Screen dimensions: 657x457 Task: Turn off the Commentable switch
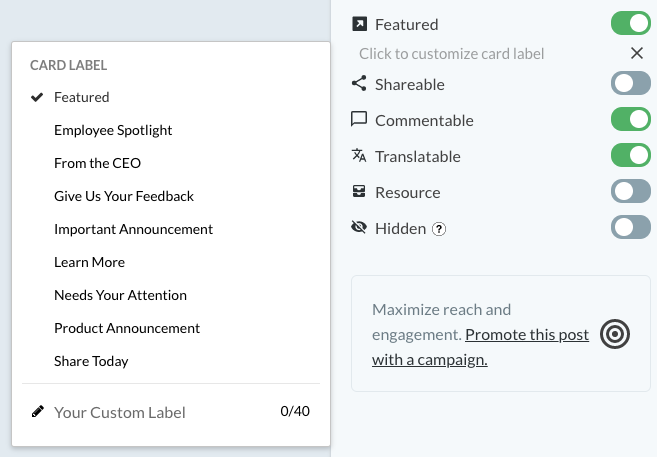(631, 119)
